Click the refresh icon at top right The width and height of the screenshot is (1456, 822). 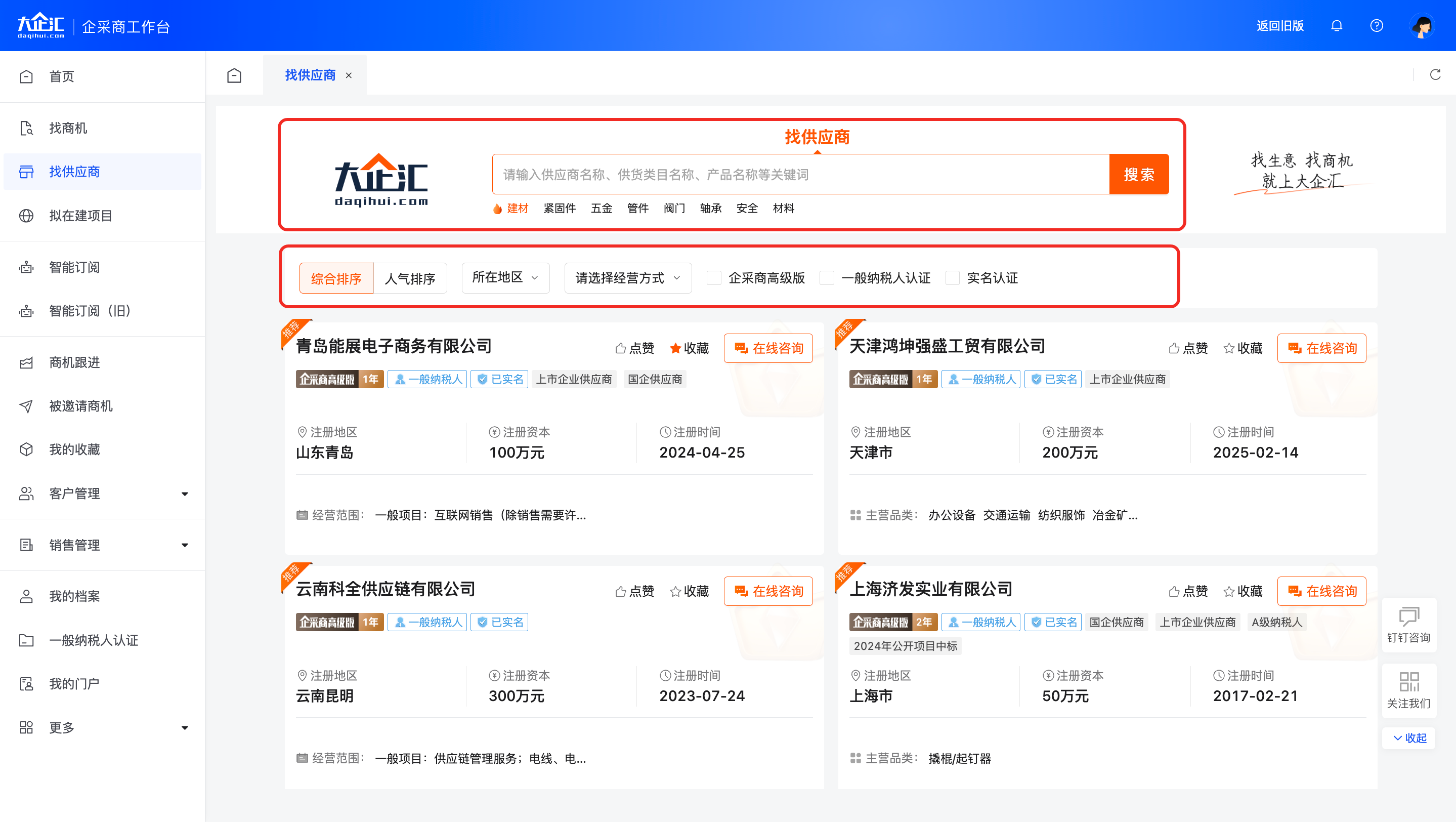tap(1435, 74)
